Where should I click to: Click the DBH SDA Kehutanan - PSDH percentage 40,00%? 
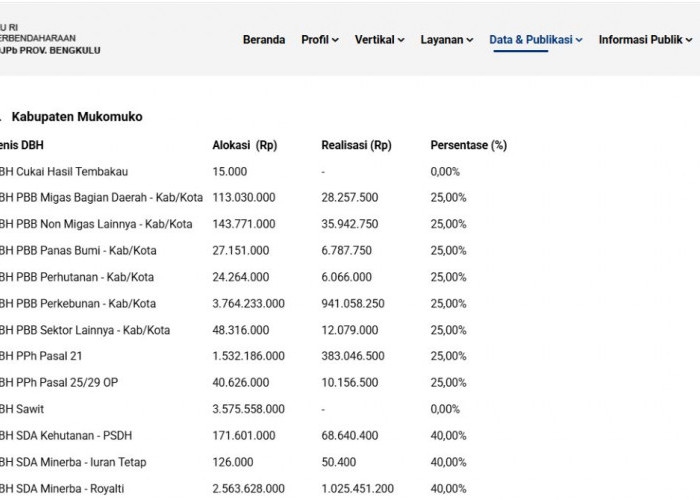pyautogui.click(x=448, y=435)
